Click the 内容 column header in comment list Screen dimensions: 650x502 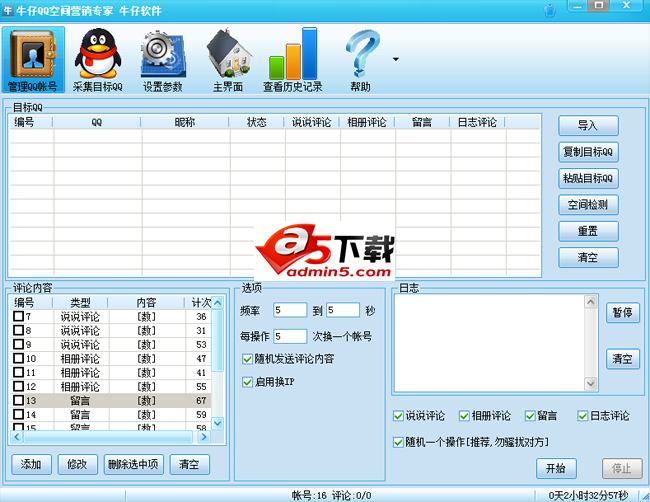pos(146,303)
